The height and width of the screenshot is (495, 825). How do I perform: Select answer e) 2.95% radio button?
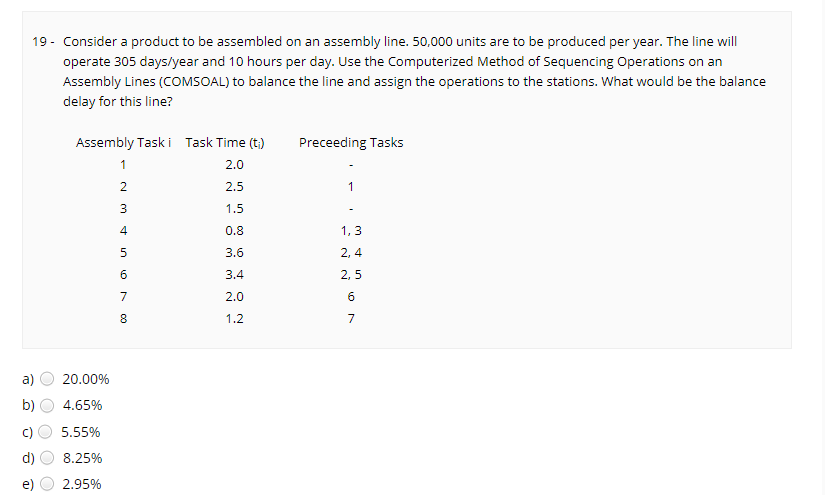pos(47,484)
